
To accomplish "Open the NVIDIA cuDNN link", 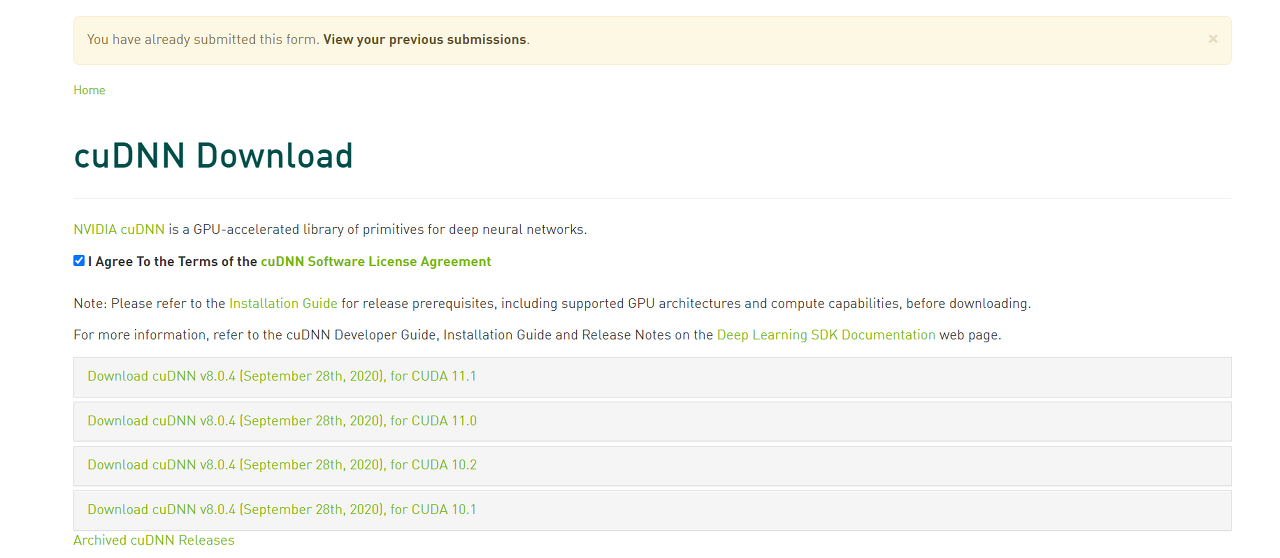I will pyautogui.click(x=119, y=229).
